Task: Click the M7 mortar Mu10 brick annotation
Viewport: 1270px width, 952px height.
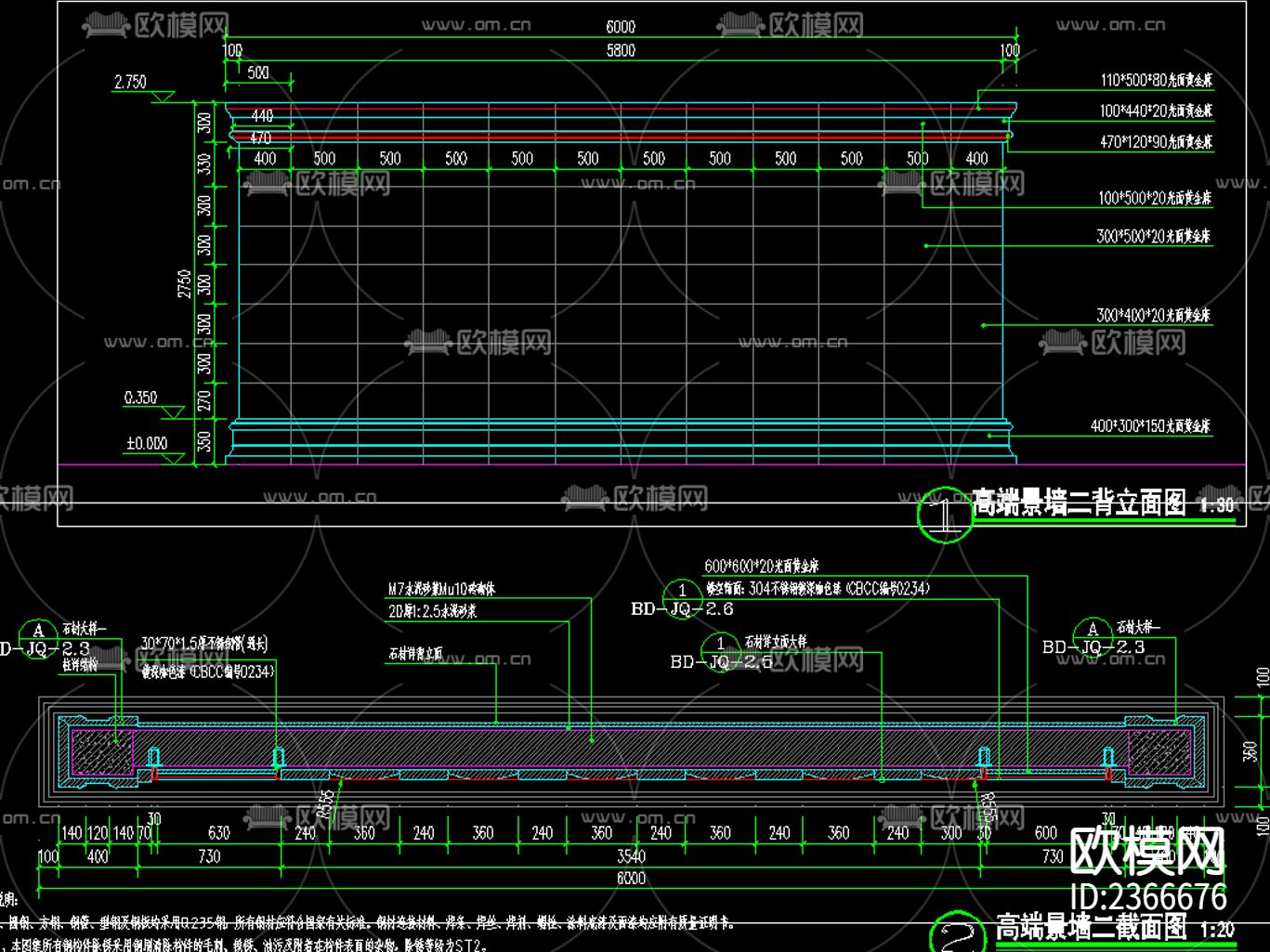Action: click(x=441, y=589)
